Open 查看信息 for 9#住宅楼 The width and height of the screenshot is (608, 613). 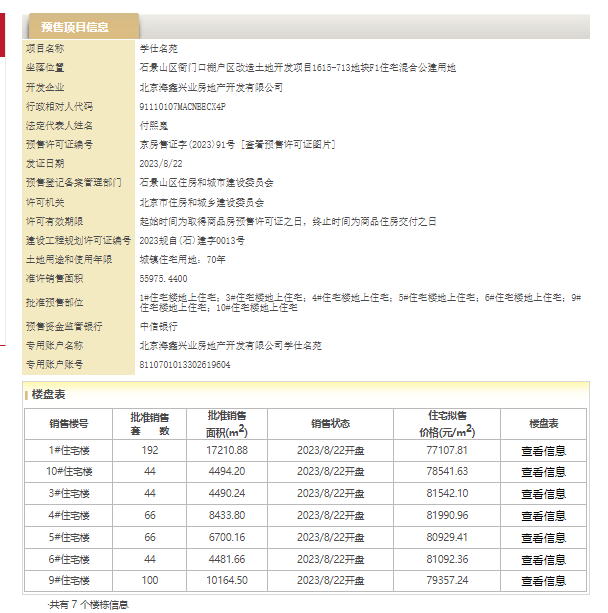pos(543,581)
